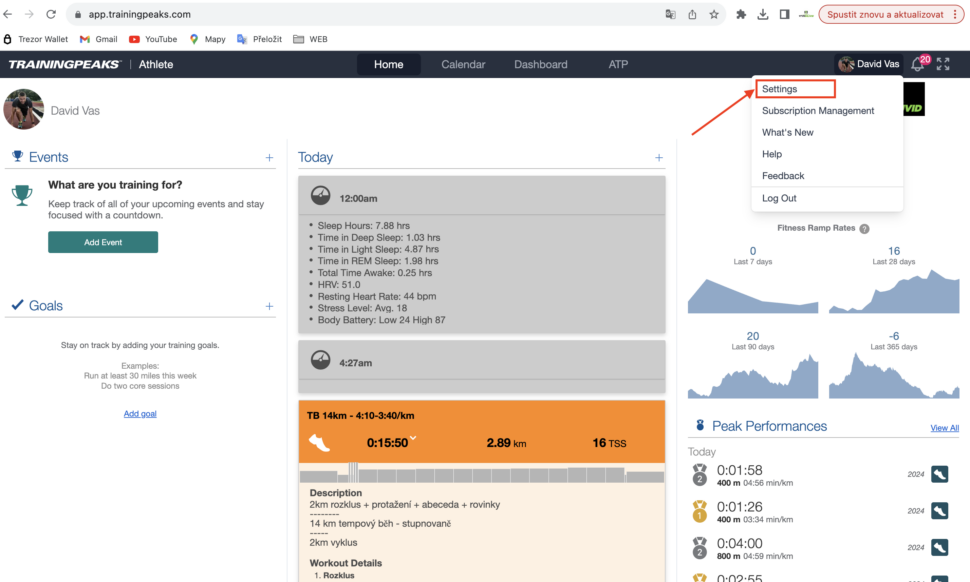Click the workout interval structure graph

(482, 473)
